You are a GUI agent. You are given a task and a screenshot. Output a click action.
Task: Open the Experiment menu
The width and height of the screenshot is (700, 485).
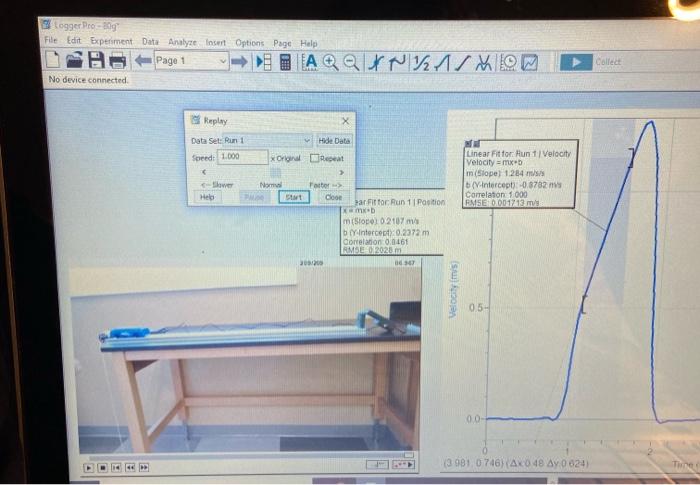click(x=112, y=41)
